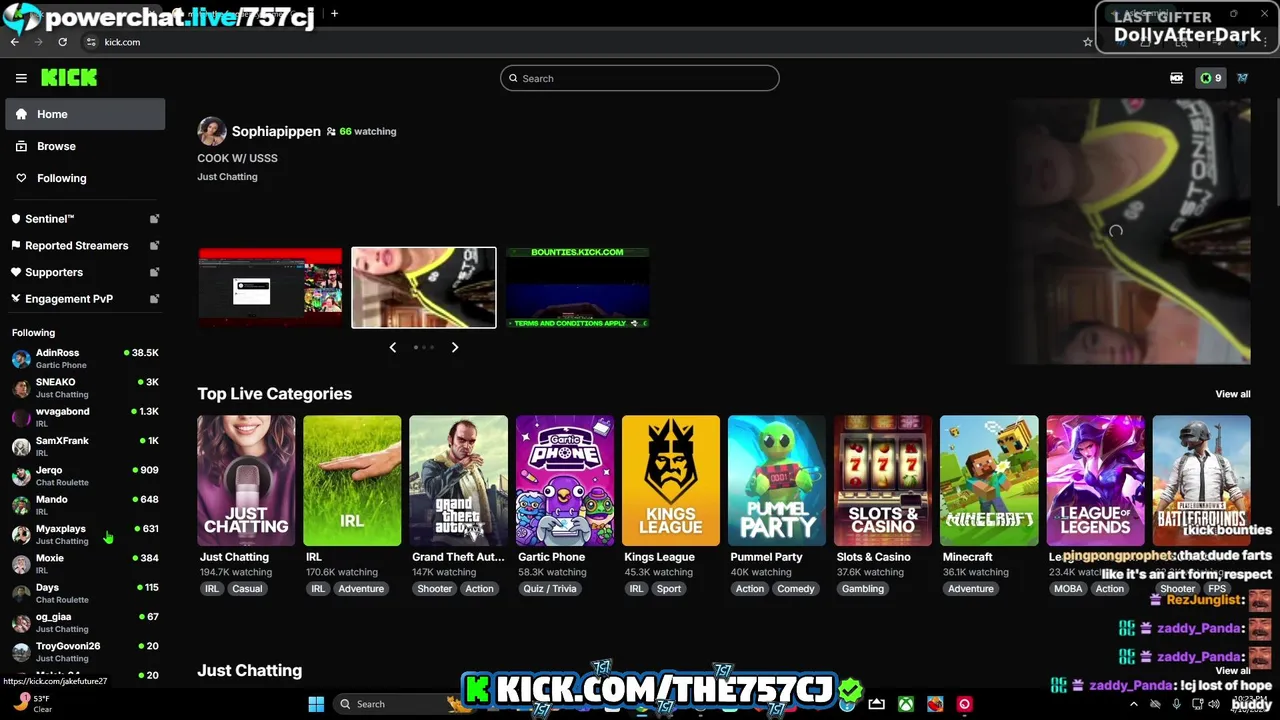This screenshot has width=1280, height=720.
Task: Click the Gambling tag
Action: (x=863, y=589)
